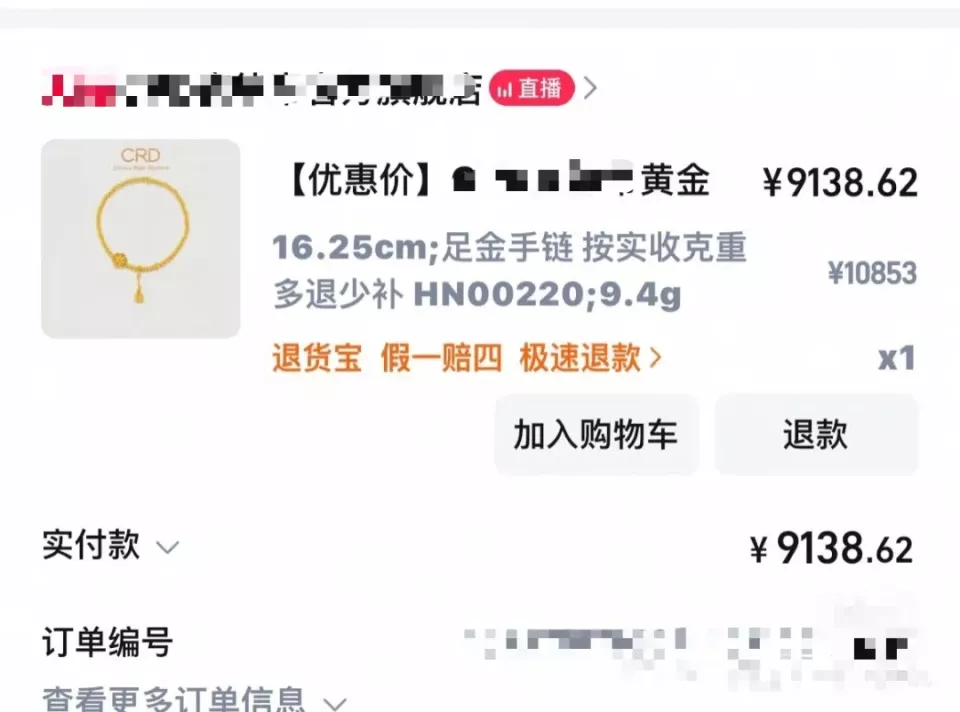Tap the 假一赔四 guarantee label
Screen dimensions: 960x712
tap(441, 358)
